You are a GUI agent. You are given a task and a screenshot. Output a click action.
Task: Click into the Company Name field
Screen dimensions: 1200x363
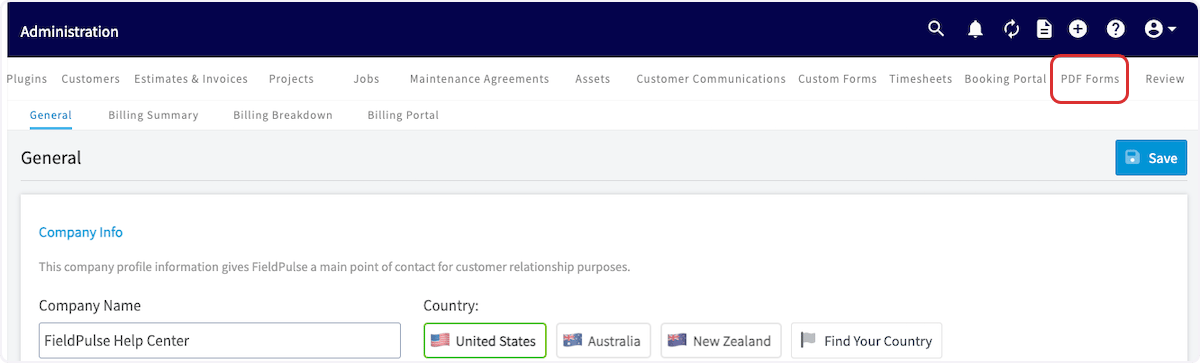(x=220, y=340)
